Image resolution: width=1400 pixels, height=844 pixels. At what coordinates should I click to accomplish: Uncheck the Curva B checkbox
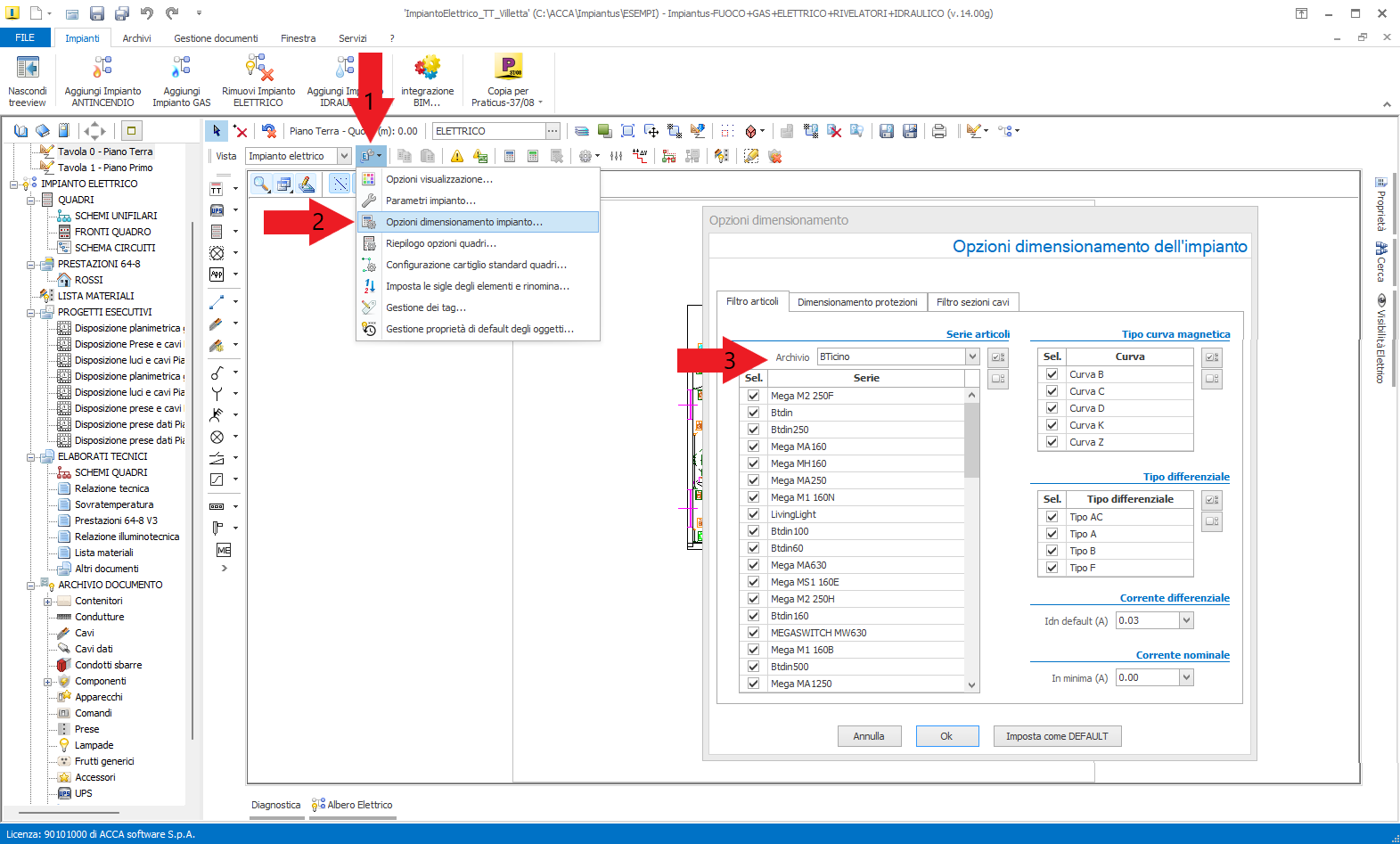pyautogui.click(x=1052, y=374)
